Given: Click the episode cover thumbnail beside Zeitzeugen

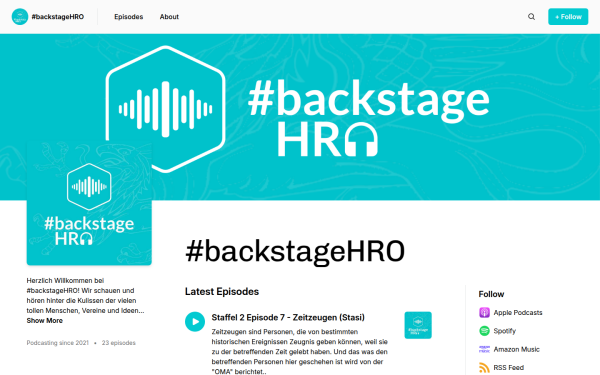Looking at the screenshot, I should 418,325.
